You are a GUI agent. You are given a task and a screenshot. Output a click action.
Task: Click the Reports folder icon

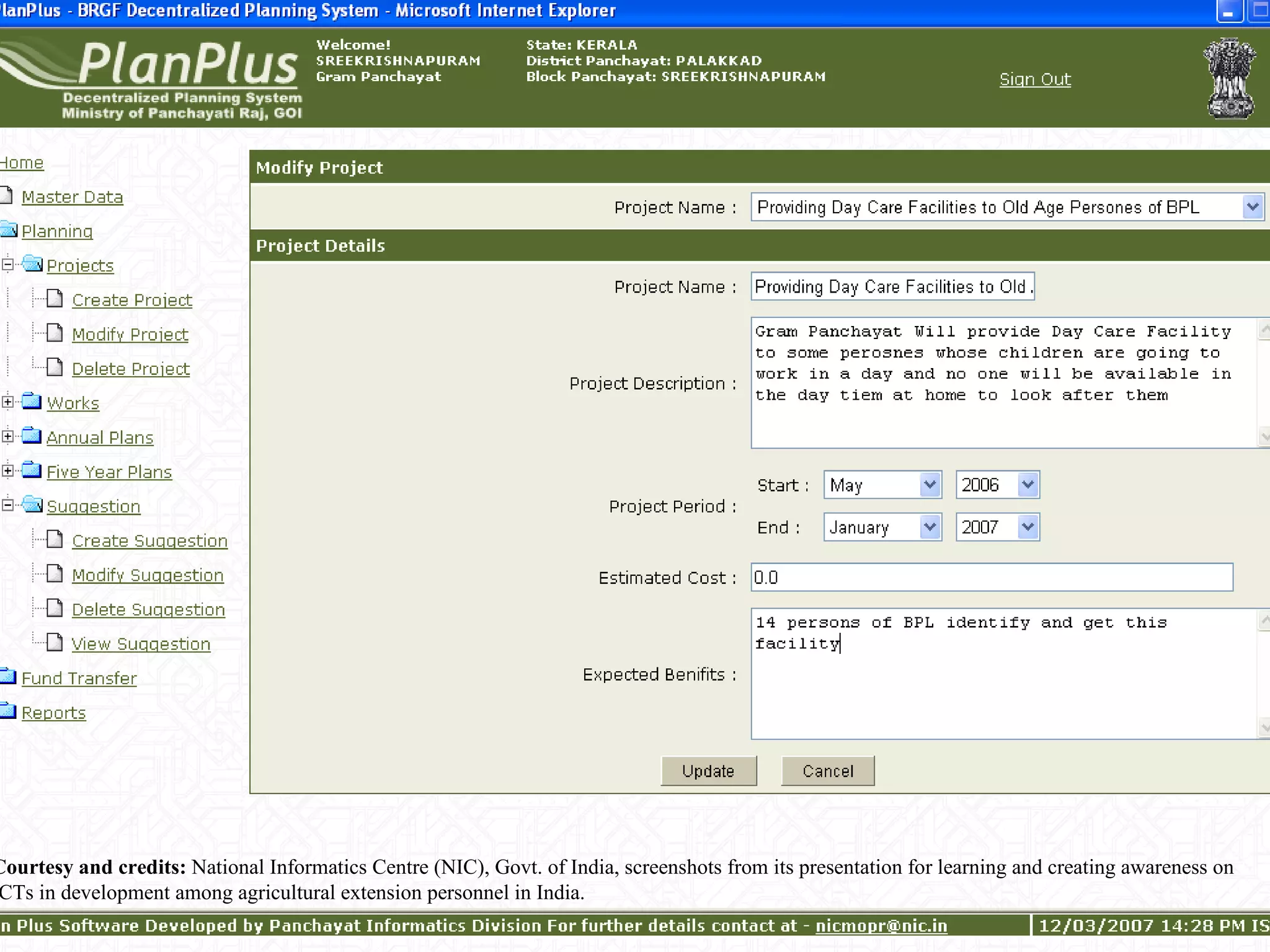(7, 711)
